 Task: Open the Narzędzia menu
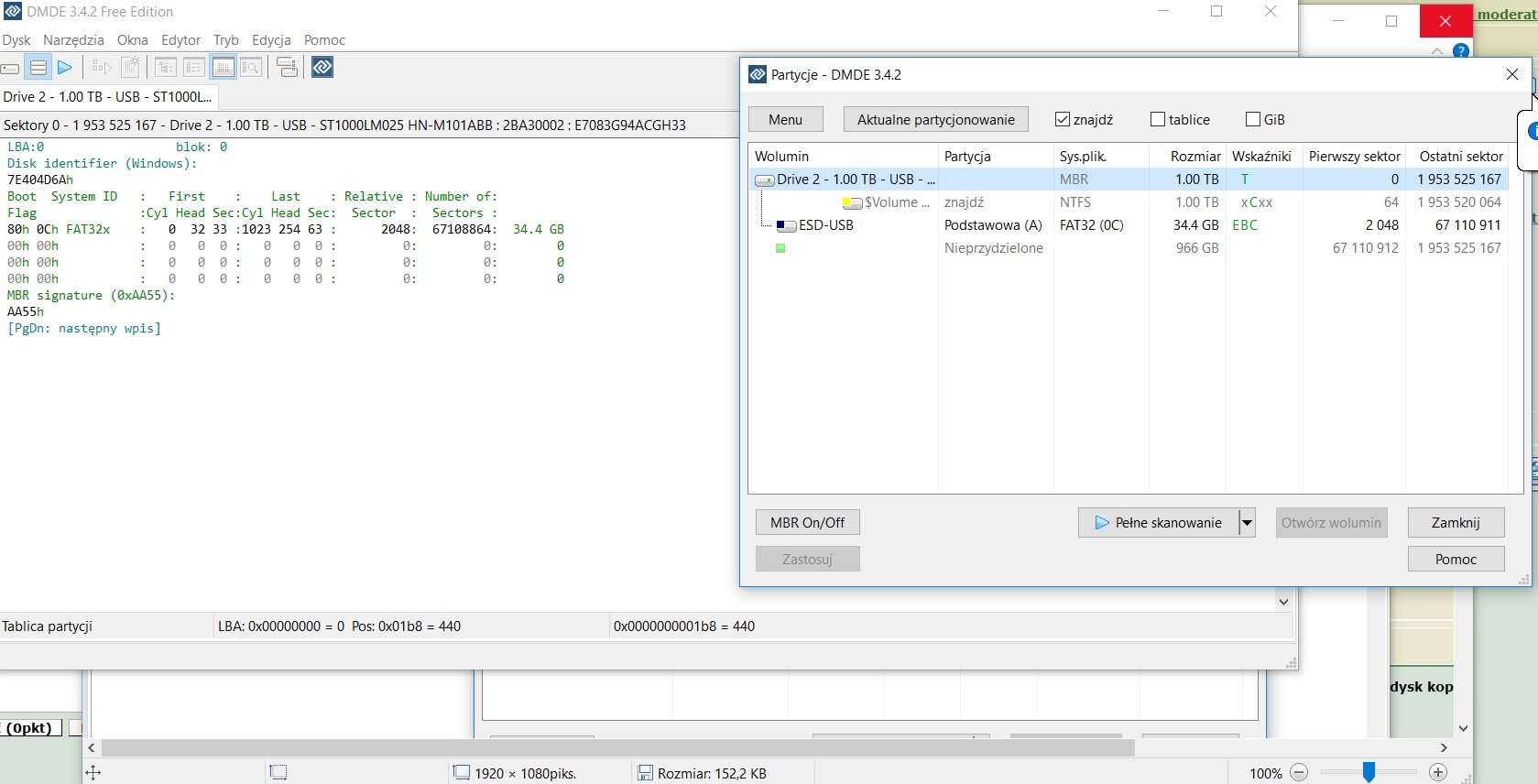[x=73, y=40]
